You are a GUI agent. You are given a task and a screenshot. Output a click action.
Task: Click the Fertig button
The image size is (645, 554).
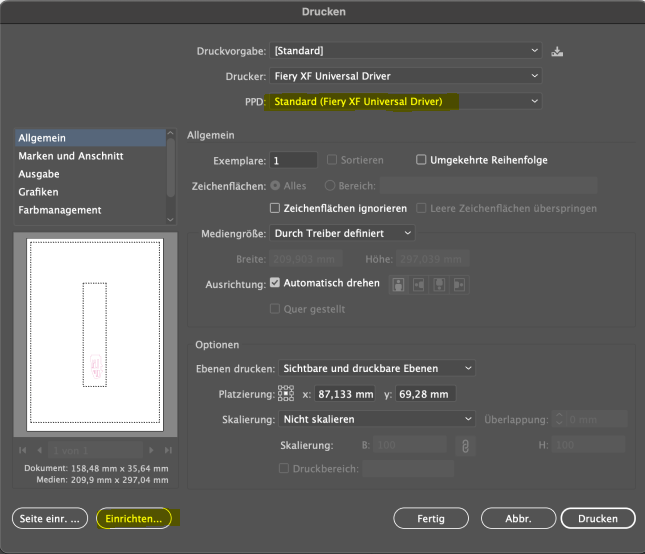[x=431, y=518]
